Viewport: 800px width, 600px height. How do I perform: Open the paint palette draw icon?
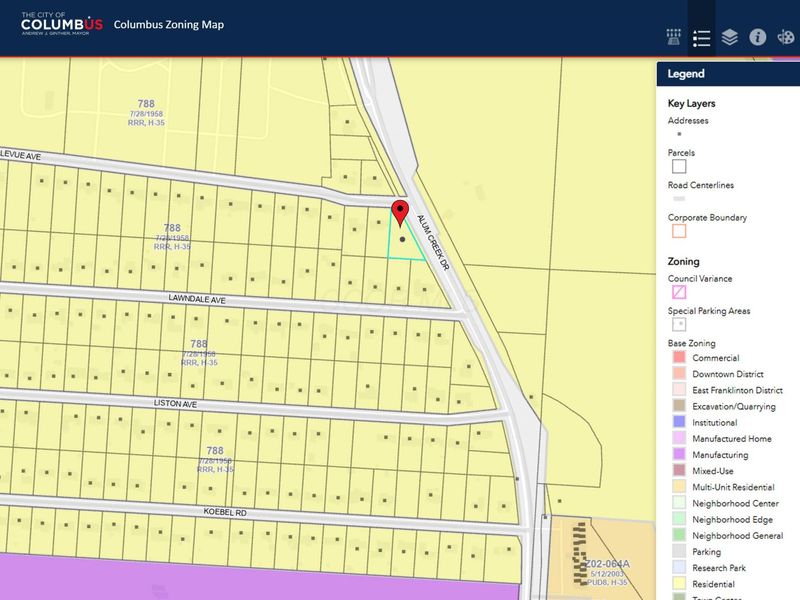point(786,37)
